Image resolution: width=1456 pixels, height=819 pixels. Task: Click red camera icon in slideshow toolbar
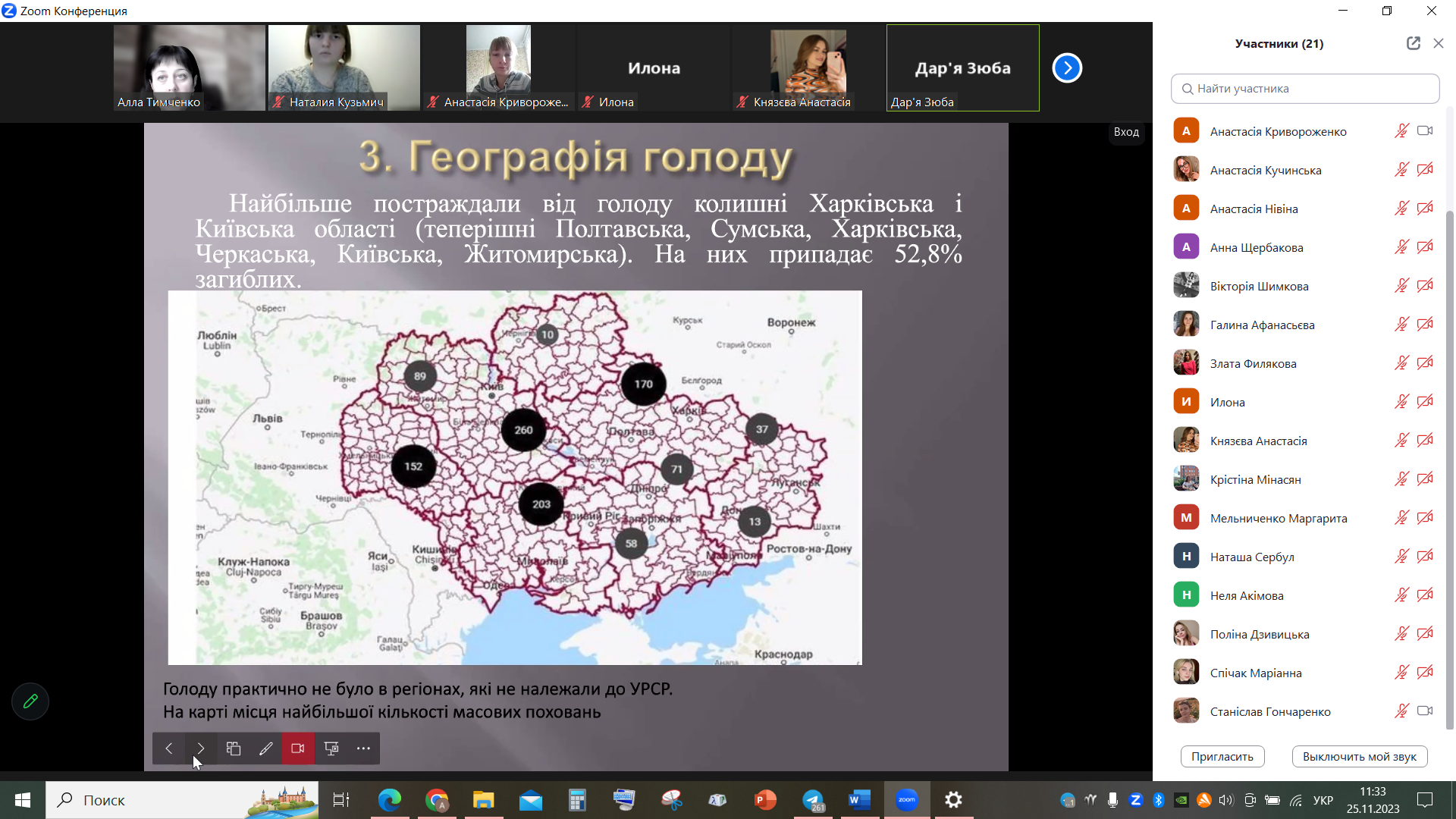click(x=298, y=748)
